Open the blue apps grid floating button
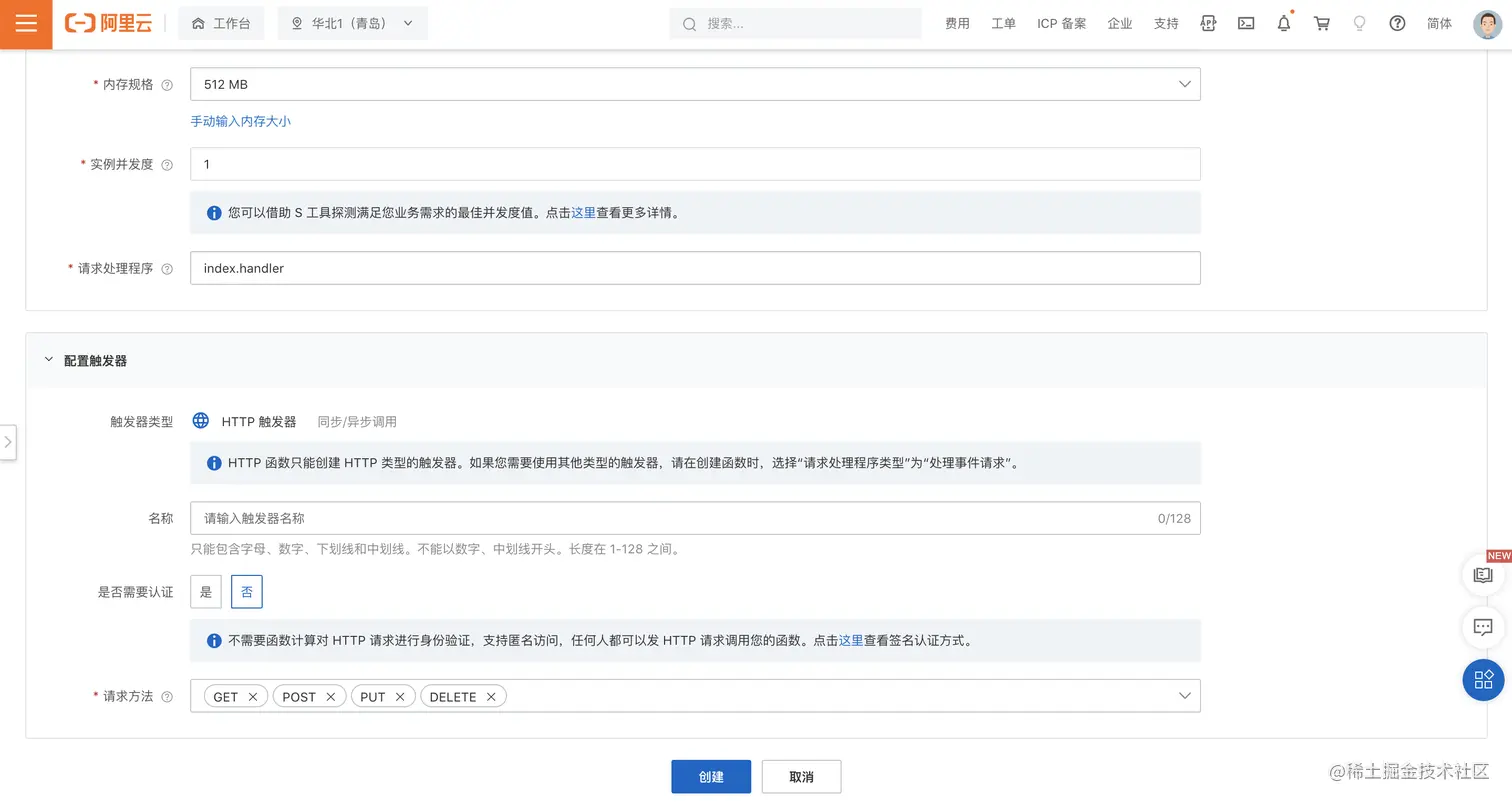 click(x=1483, y=680)
